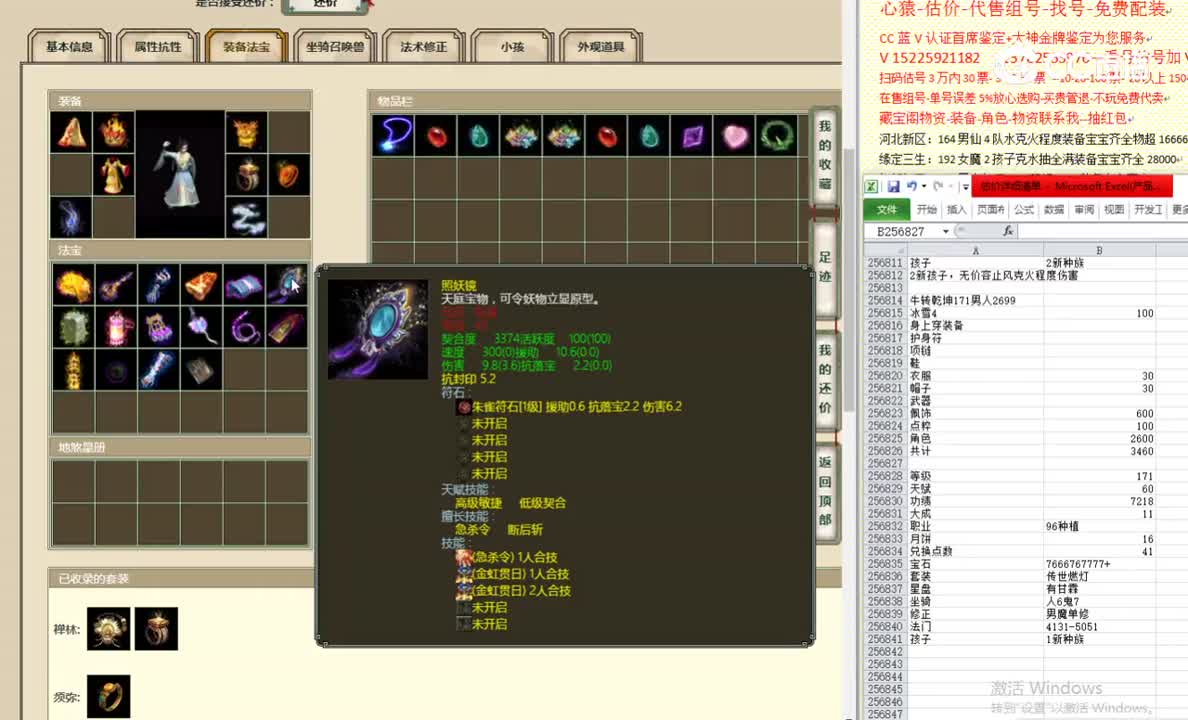Select the blue claw treasure icon
Screen dimensions: 1188x720
coord(158,285)
